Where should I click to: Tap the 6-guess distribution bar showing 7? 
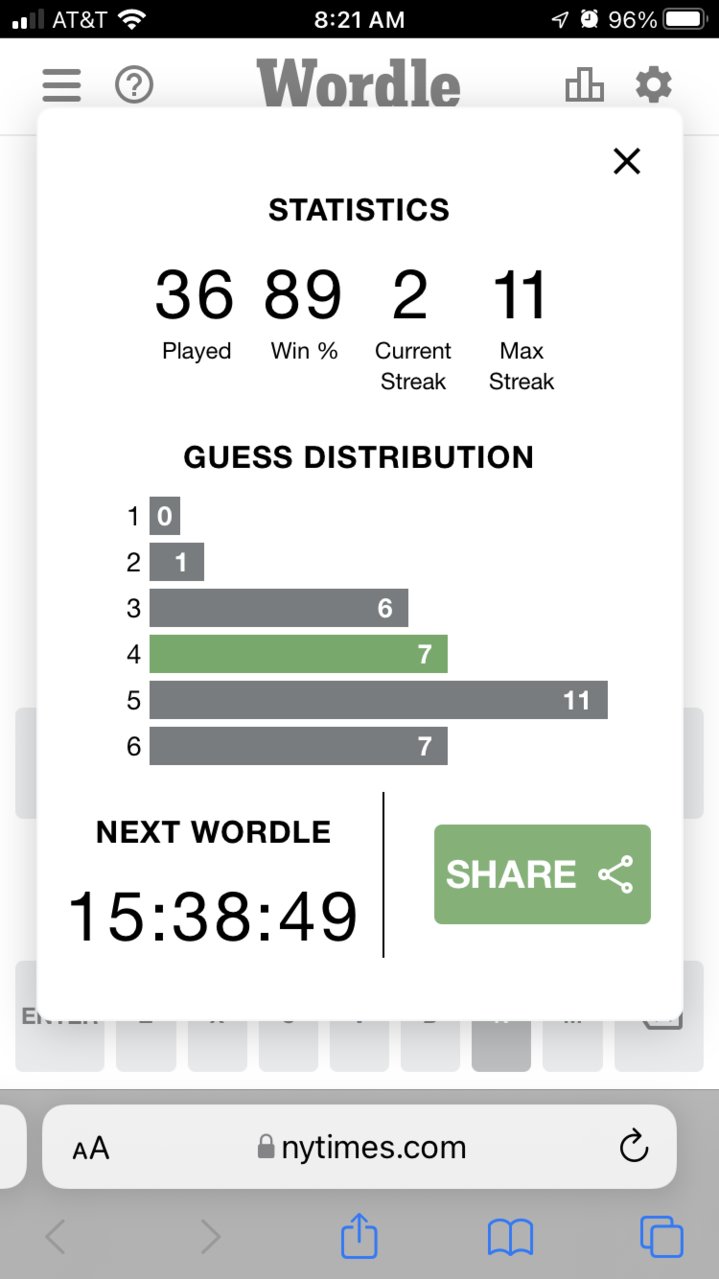click(298, 746)
